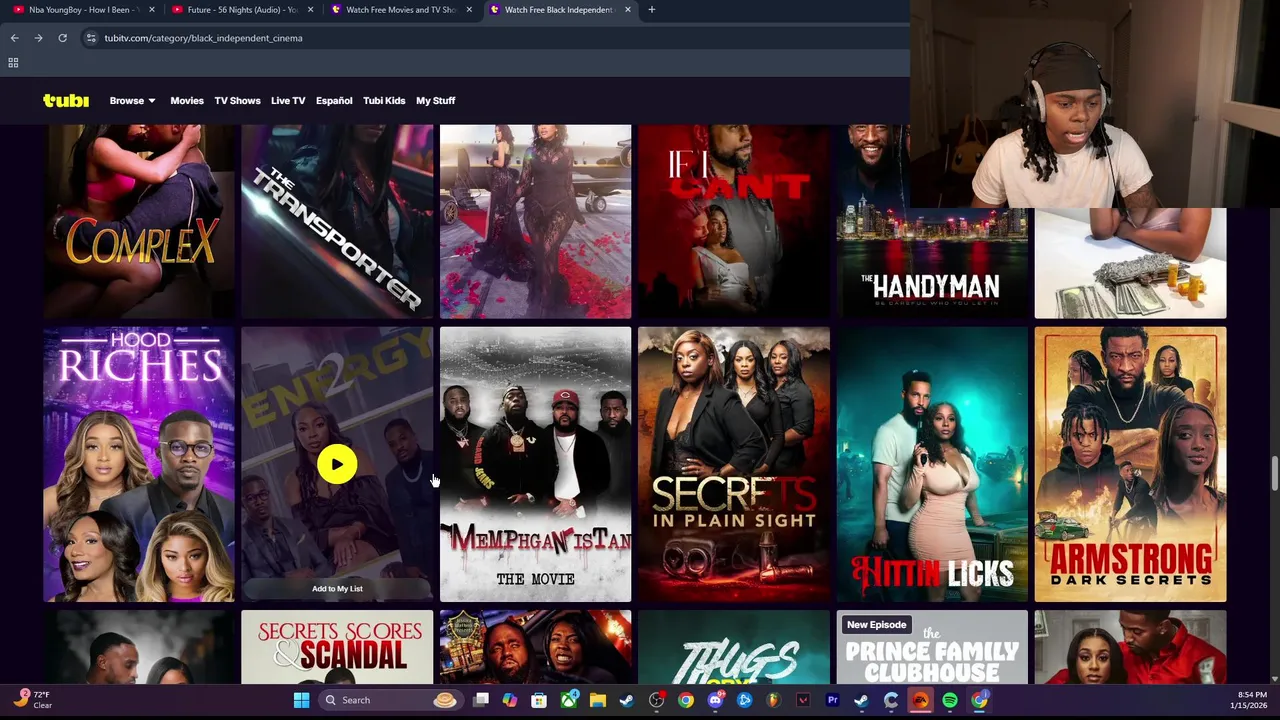Open the Movies section
Viewport: 1280px width, 720px height.
[x=187, y=100]
